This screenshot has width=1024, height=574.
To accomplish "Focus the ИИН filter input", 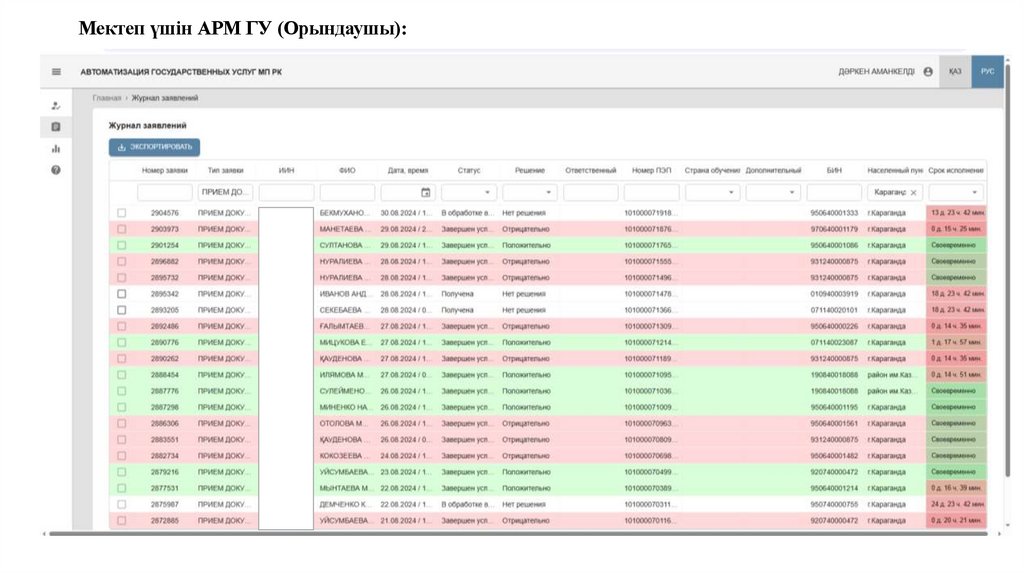I will tap(286, 192).
